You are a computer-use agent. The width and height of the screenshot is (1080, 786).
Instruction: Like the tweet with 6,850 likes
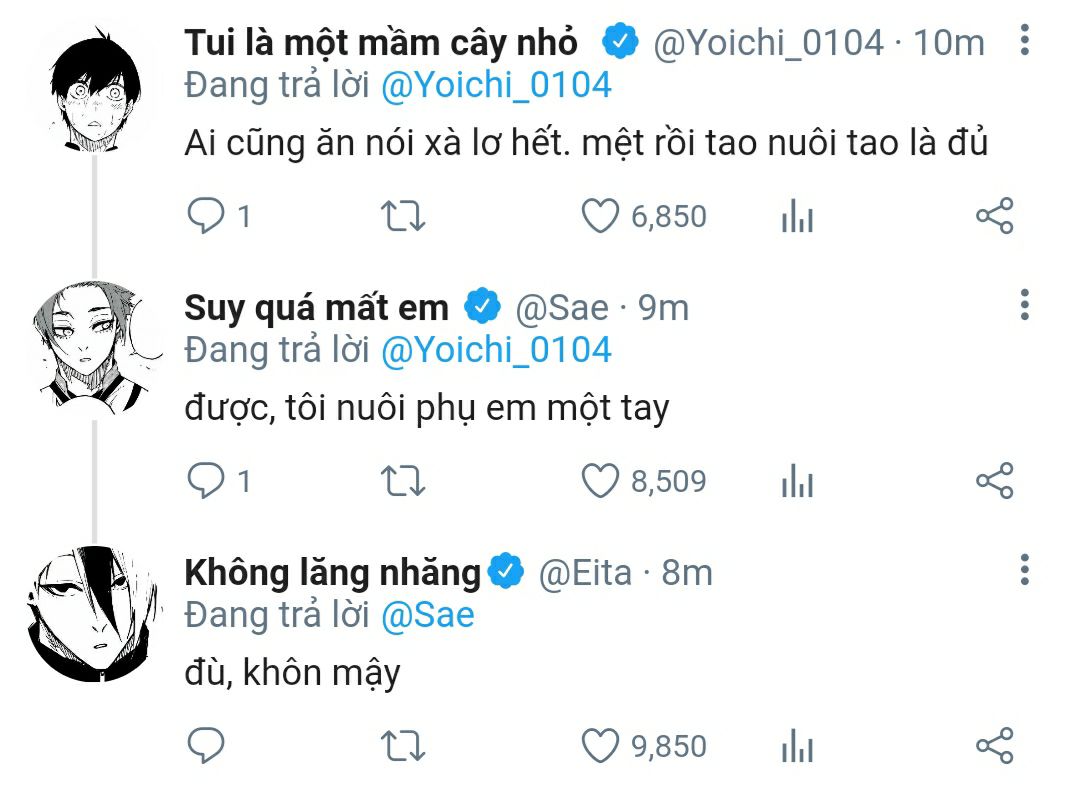pyautogui.click(x=601, y=216)
